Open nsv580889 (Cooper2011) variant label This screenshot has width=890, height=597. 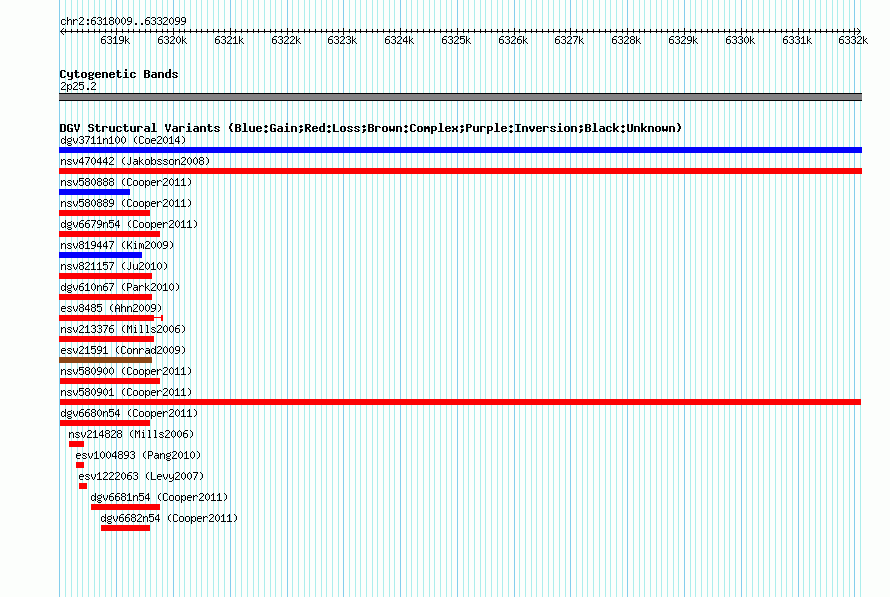click(126, 203)
